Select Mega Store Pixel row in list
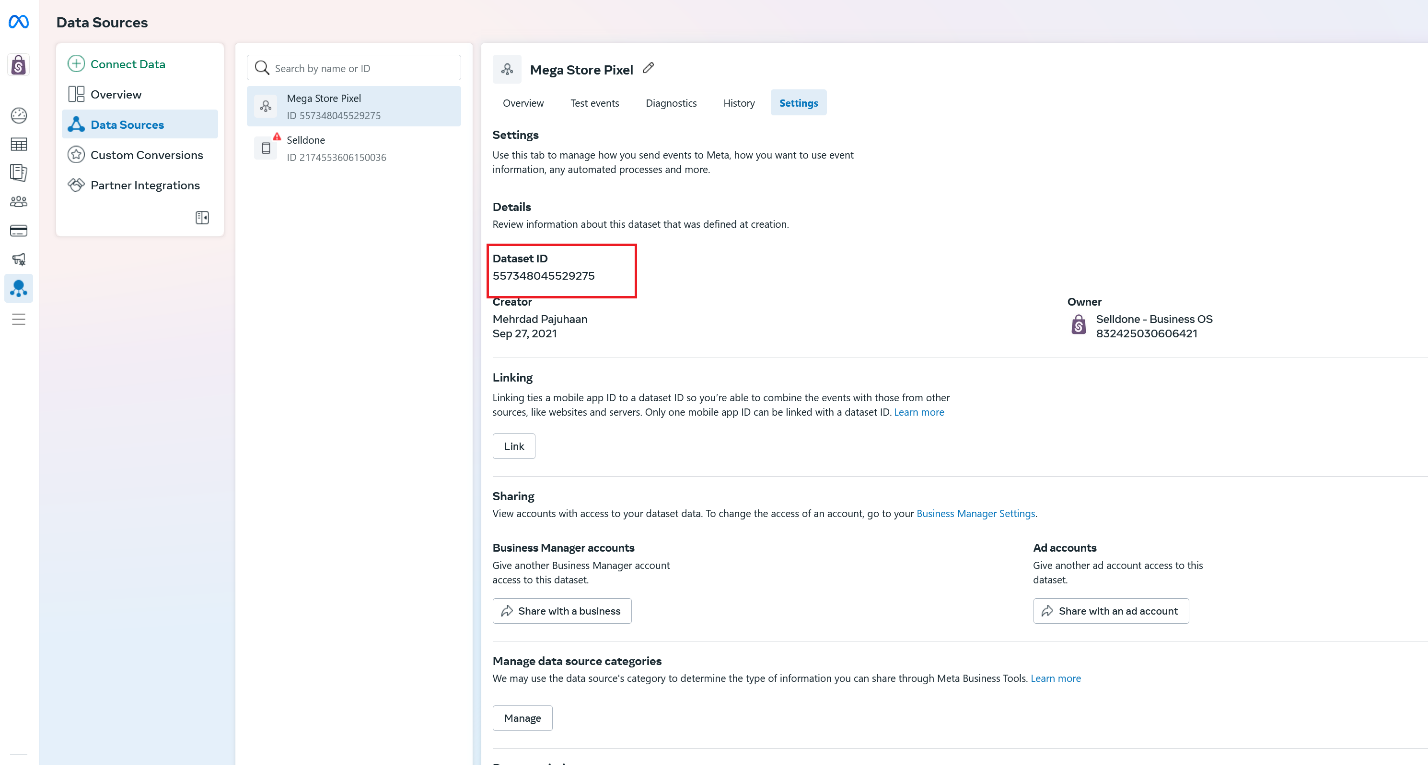 [x=354, y=106]
